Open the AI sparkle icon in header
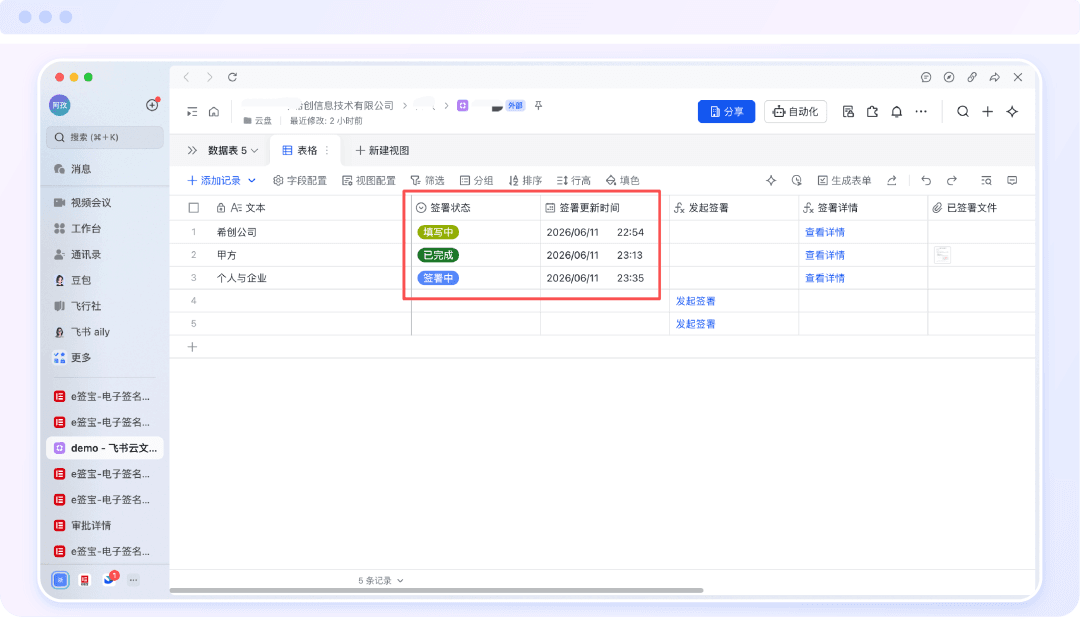Screen dimensions: 1080x626 (1012, 112)
